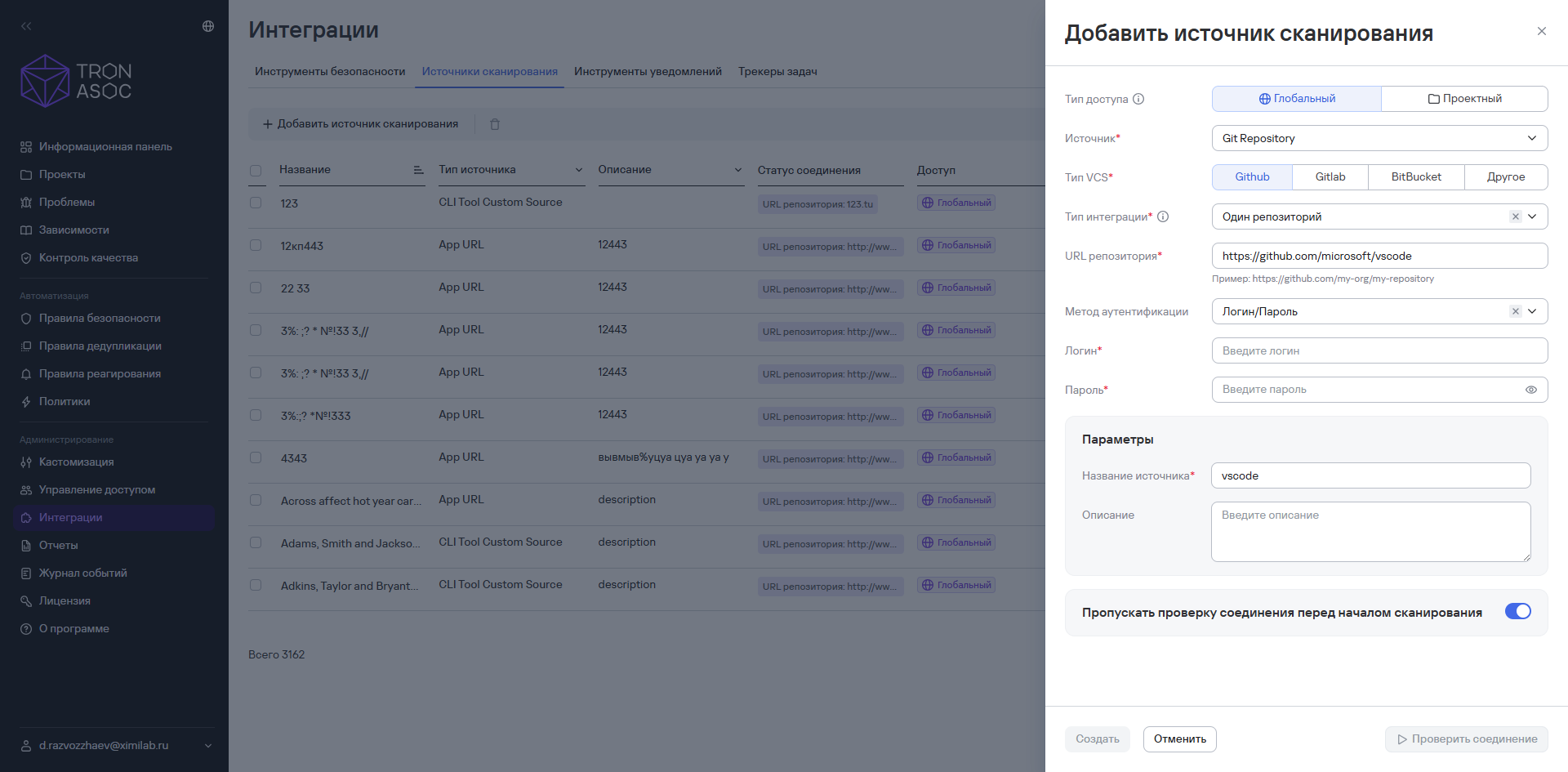Open Правила реагирования in sidebar
Screen dimensions: 1568x772
pos(100,374)
